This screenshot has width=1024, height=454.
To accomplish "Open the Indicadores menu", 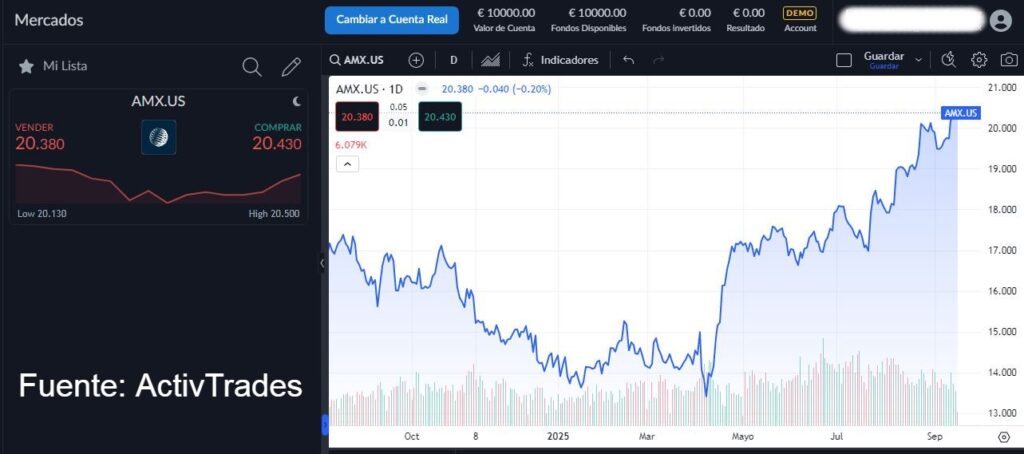I will (560, 60).
